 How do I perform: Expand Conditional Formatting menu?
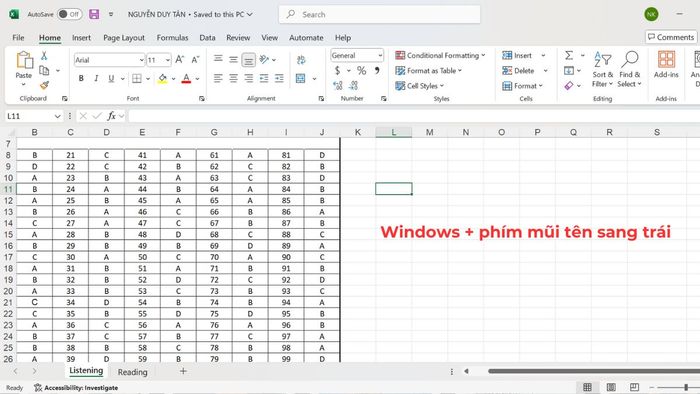coord(440,55)
